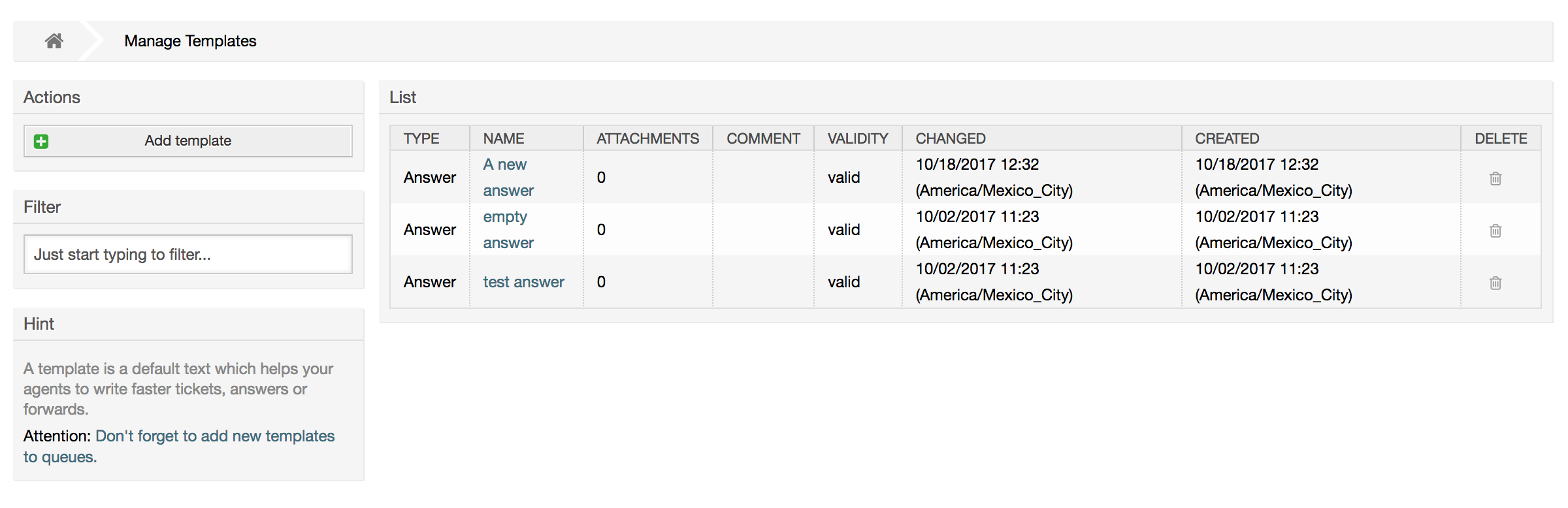Delete the "empty answer" template

(x=1495, y=230)
